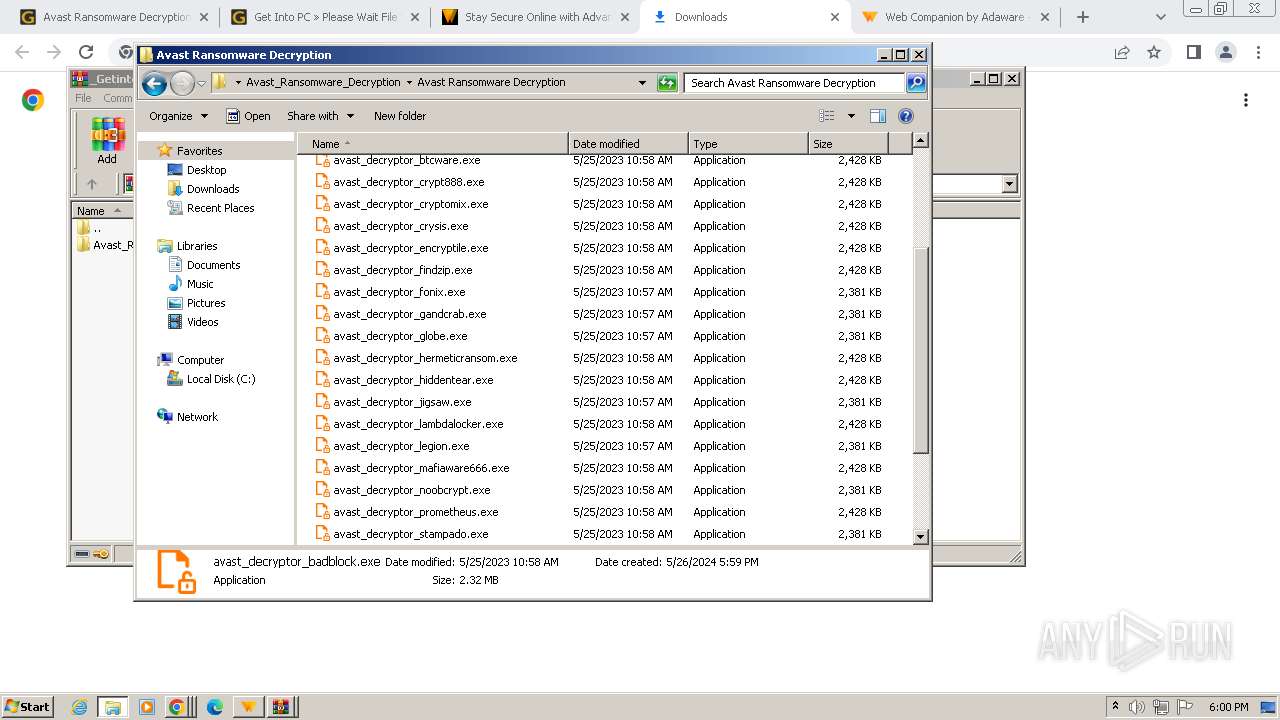This screenshot has width=1280, height=720.
Task: Select Local Disk (C:)
Action: 220,379
